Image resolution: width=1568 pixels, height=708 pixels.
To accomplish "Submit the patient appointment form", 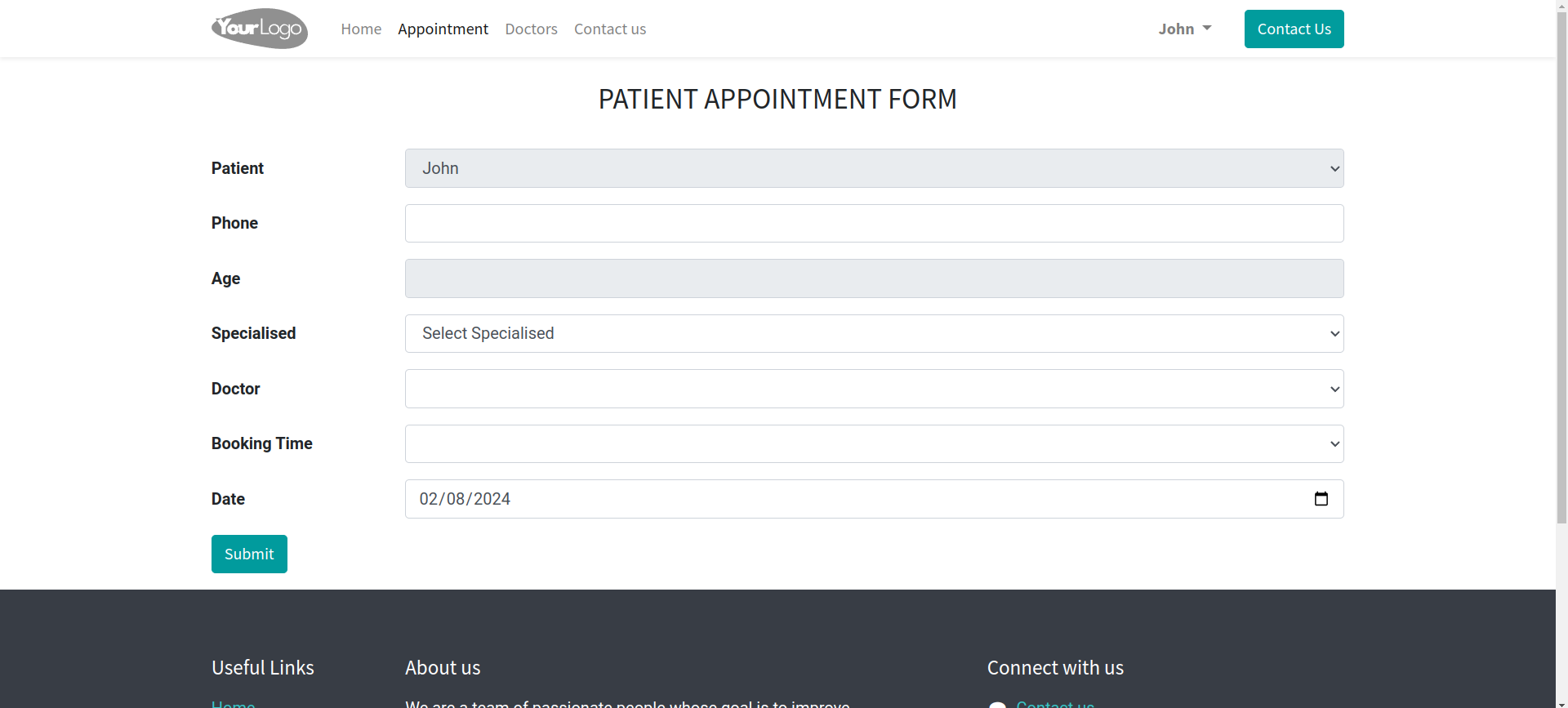I will click(x=249, y=554).
